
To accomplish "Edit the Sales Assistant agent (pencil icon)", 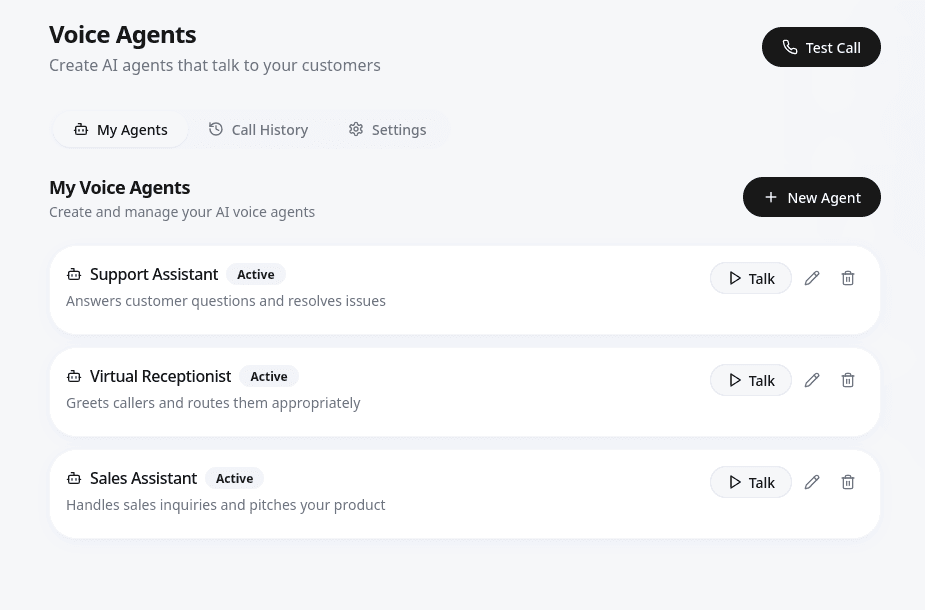I will pos(812,482).
